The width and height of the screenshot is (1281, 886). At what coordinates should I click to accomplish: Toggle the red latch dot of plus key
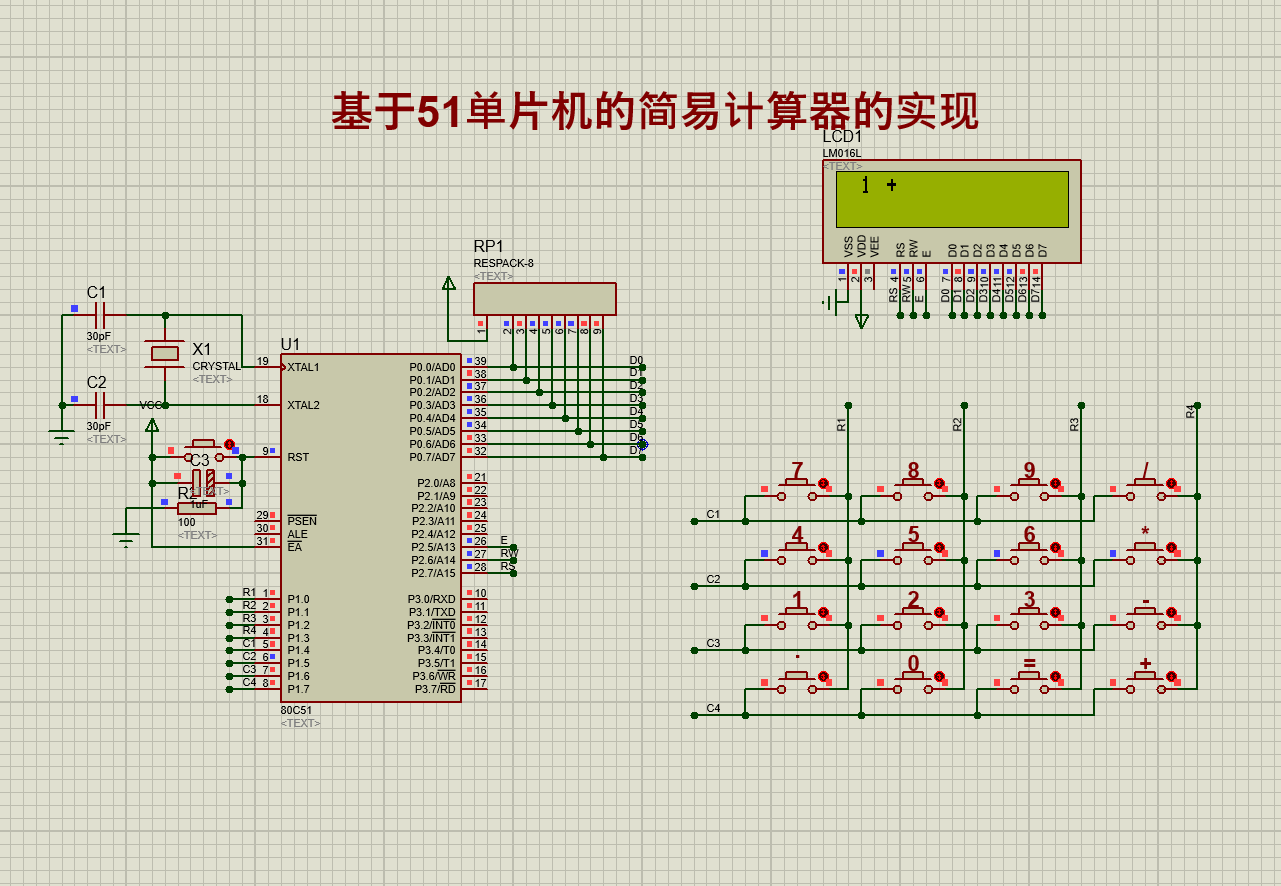click(1172, 677)
